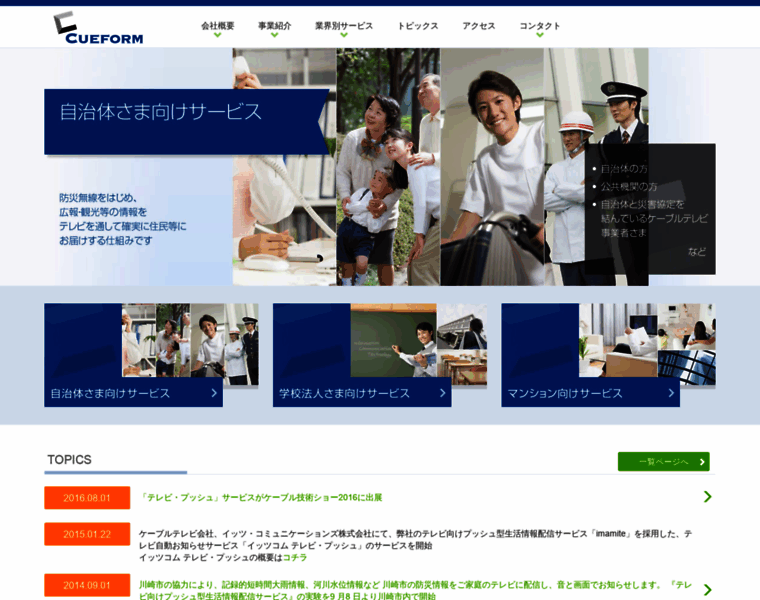This screenshot has width=760, height=600.
Task: Click green arrow beside 2014.09.01 topic
Action: tap(708, 589)
